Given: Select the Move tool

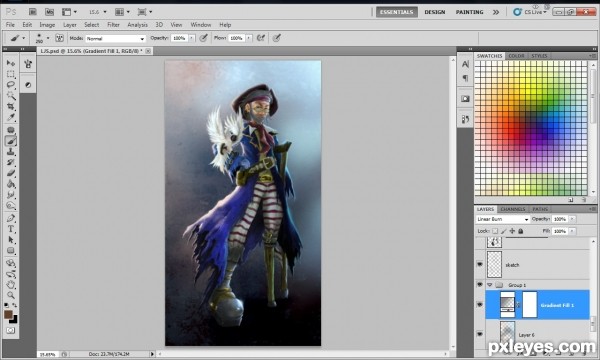Looking at the screenshot, I should (11, 63).
